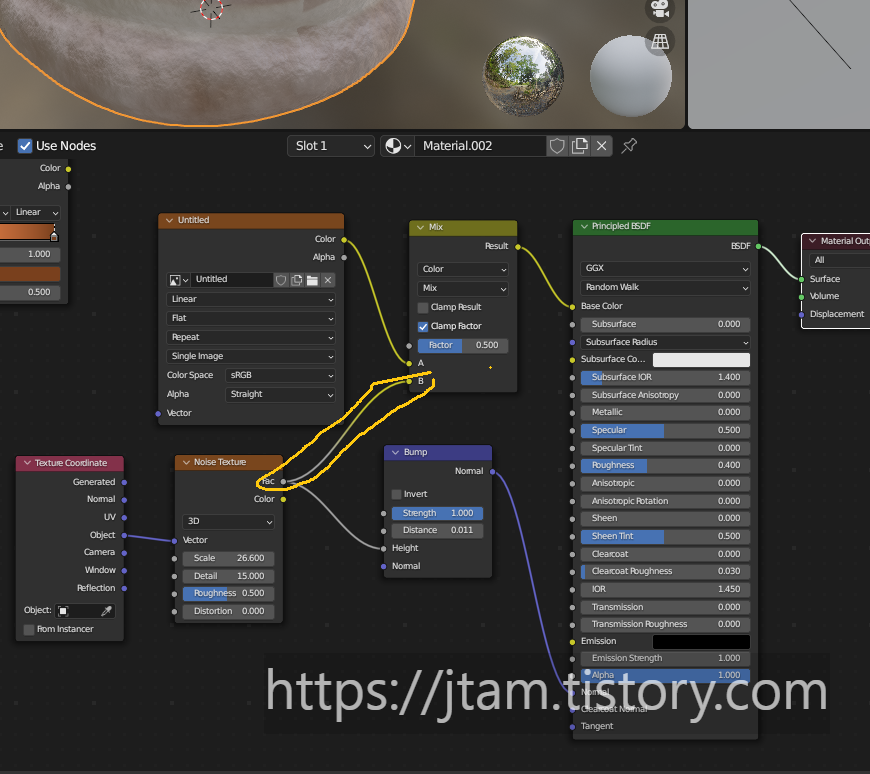This screenshot has width=870, height=774.
Task: Click the Bump Distance field
Action: coord(437,530)
